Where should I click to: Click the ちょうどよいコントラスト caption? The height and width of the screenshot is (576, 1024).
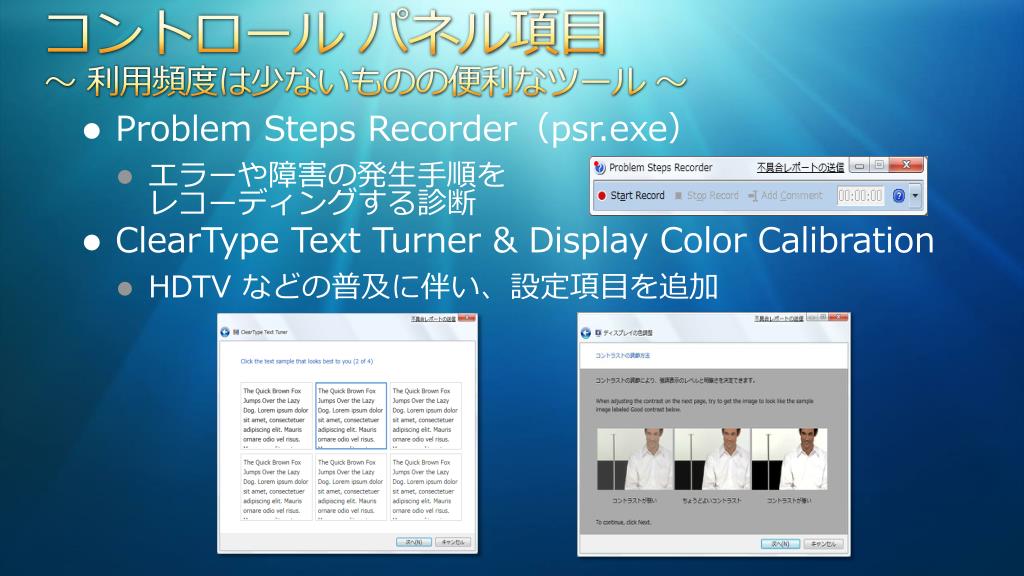711,501
